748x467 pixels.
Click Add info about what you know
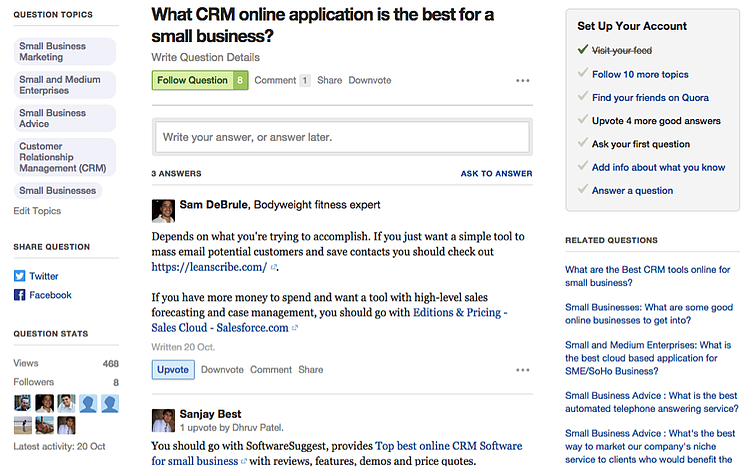658,167
